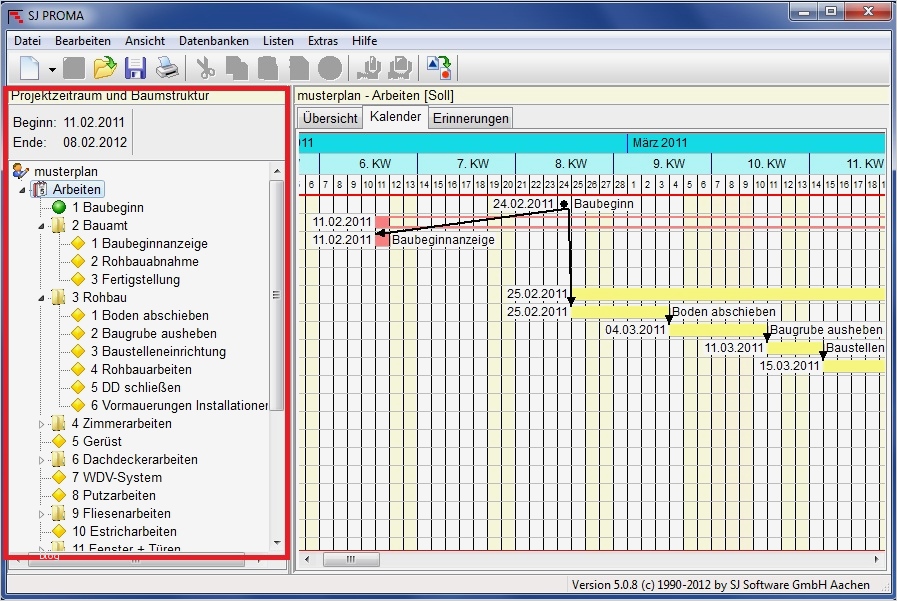
Task: Expand the 4 Zimmerarbeiten folder
Action: click(41, 424)
